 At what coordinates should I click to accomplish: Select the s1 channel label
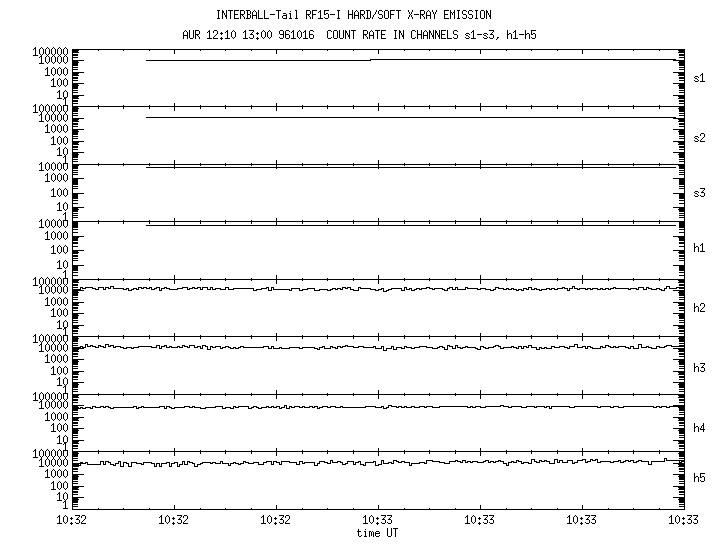[x=699, y=78]
